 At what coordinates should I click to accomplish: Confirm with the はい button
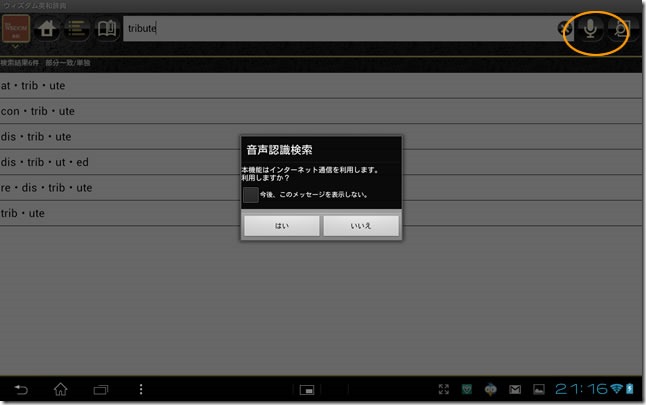click(281, 225)
